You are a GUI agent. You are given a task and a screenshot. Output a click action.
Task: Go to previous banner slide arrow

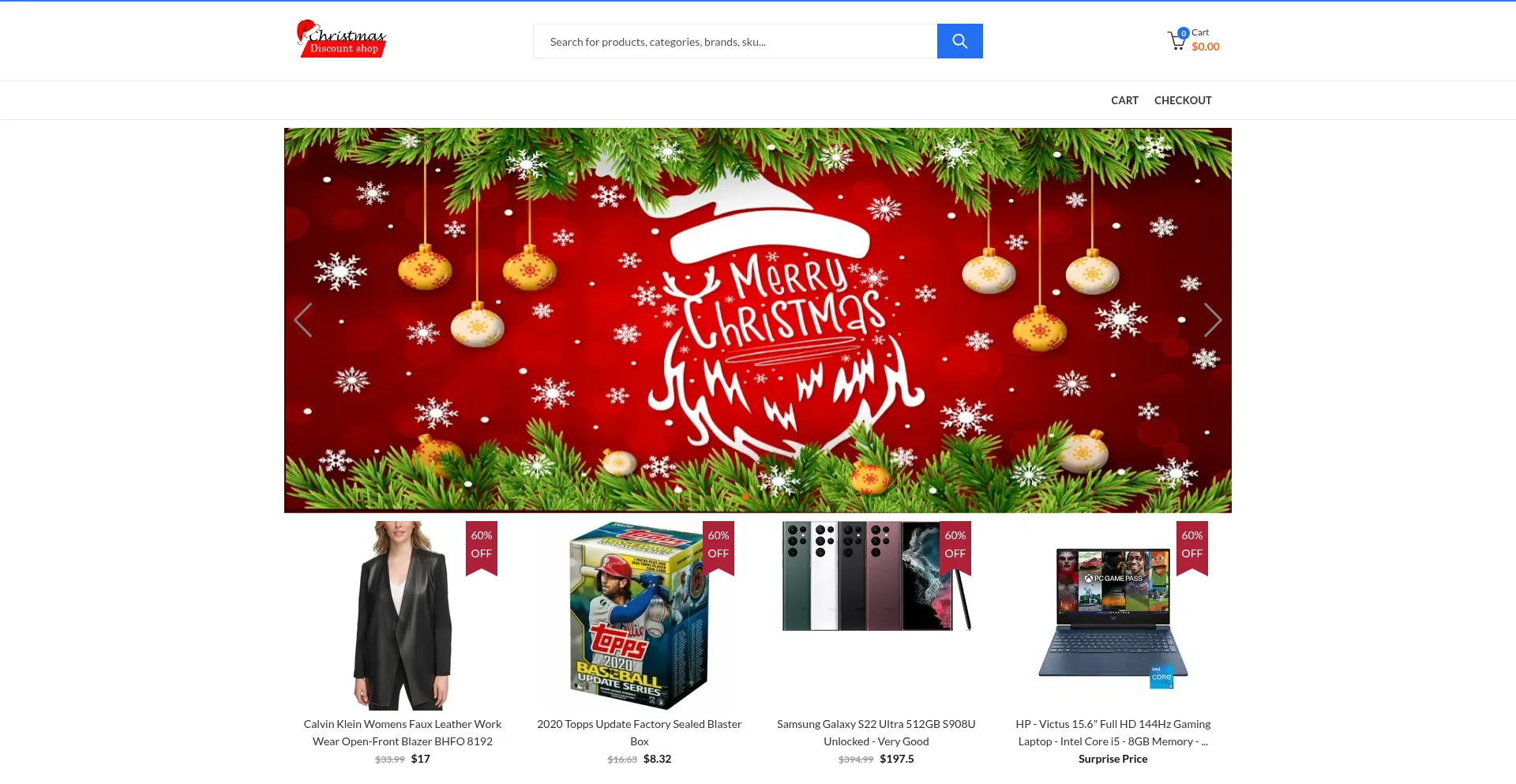[303, 320]
